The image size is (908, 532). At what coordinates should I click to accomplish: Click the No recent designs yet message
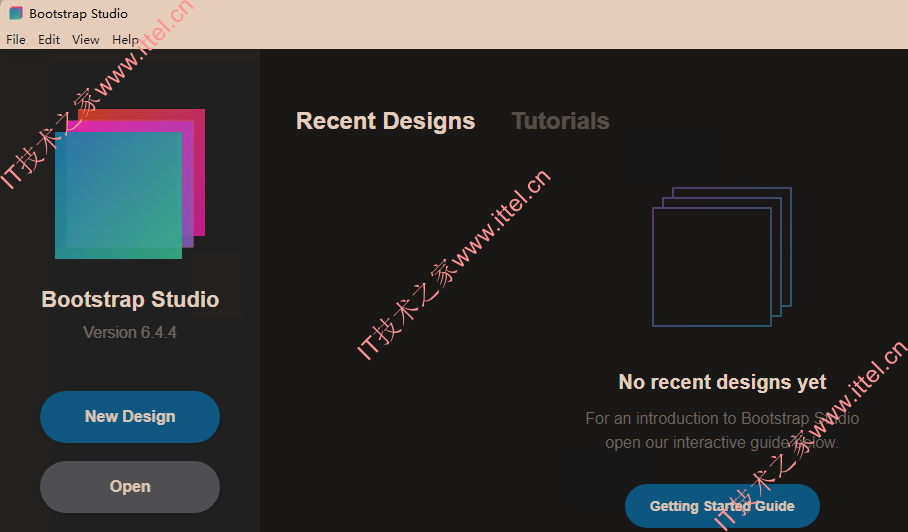(x=722, y=382)
